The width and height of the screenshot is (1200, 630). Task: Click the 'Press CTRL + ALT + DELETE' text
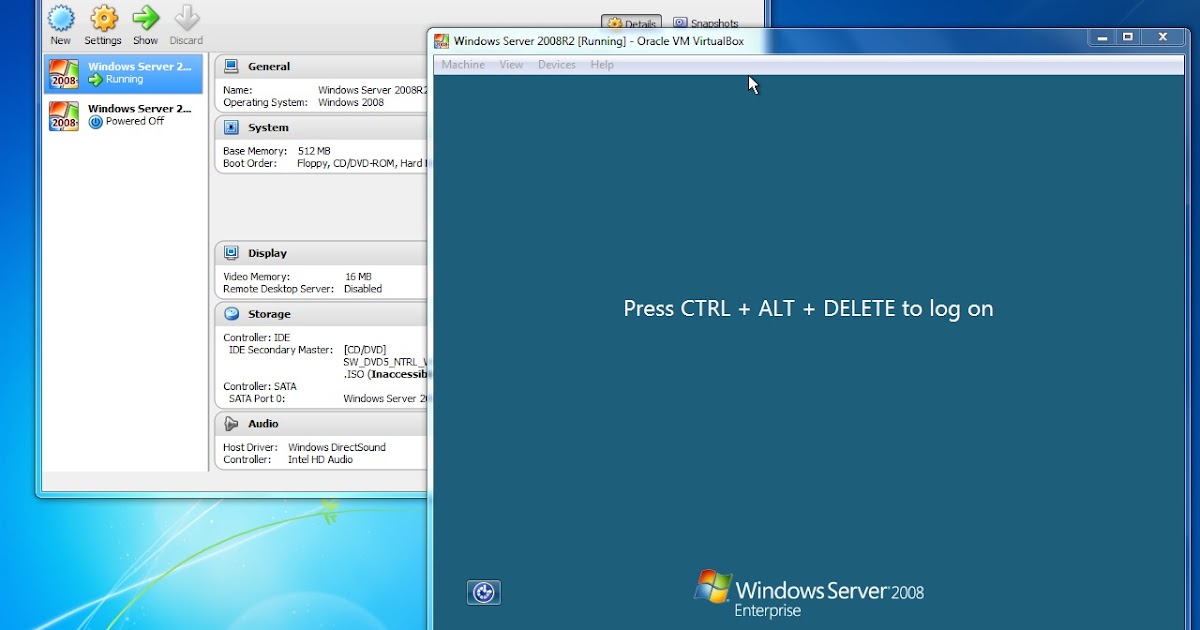[x=808, y=308]
